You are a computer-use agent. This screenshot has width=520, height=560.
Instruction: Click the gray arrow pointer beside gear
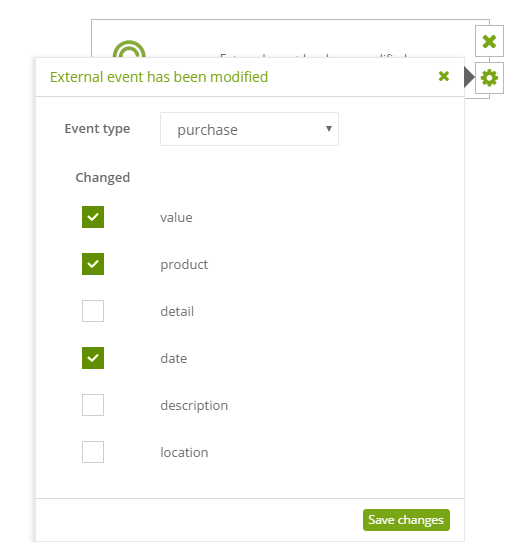click(469, 77)
